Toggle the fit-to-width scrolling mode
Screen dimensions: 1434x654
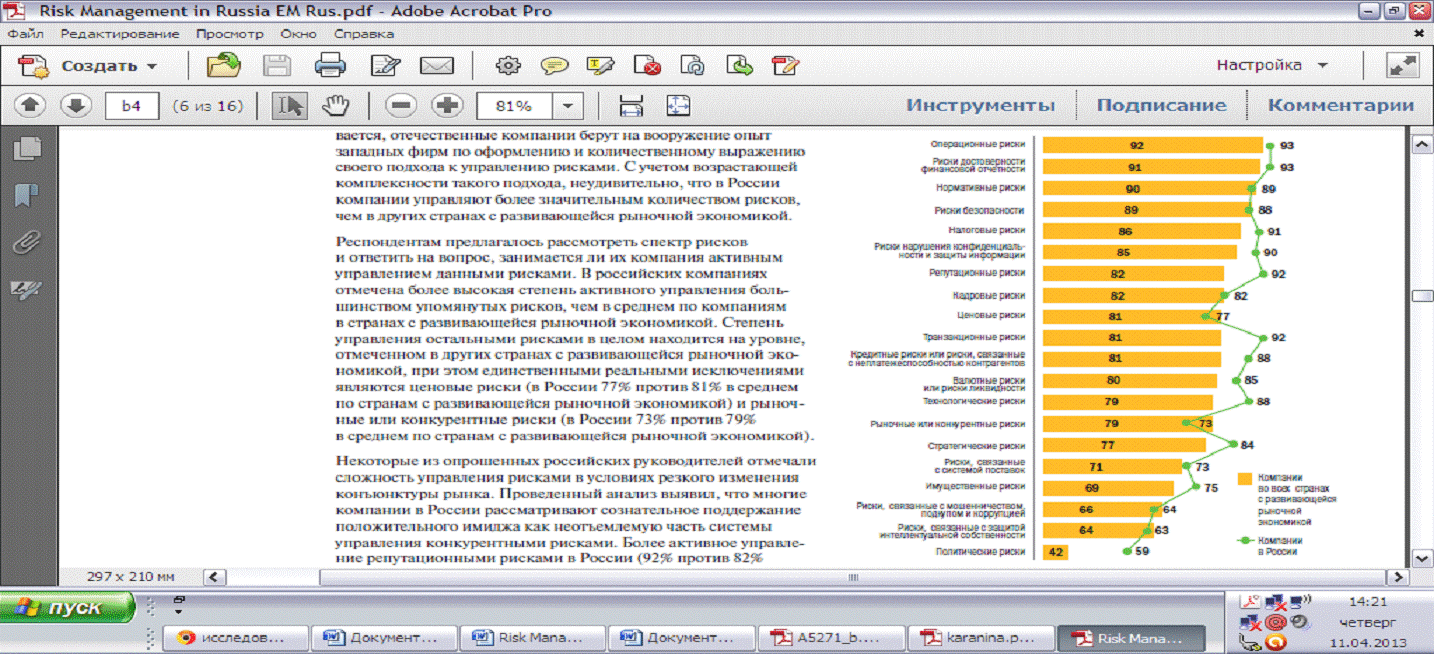(x=631, y=105)
